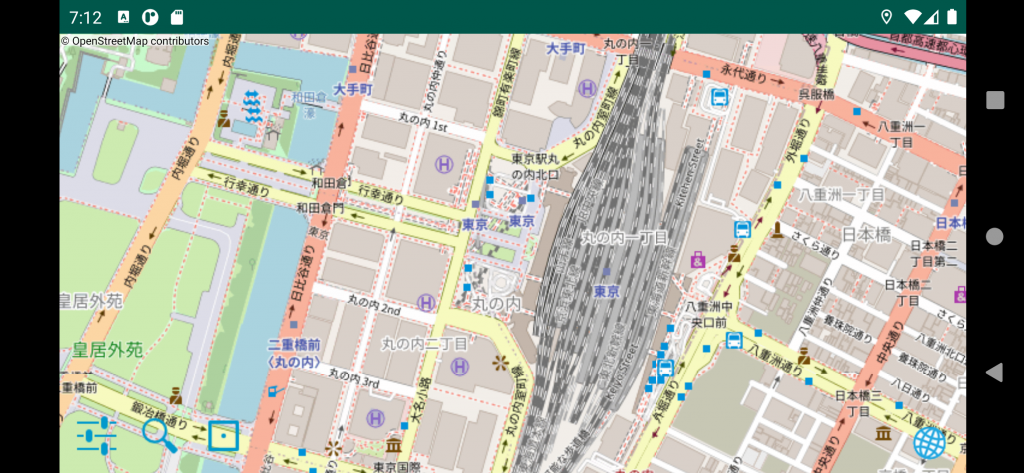Screen dimensions: 1024x473
Task: Tap the purple H icon near 丸の内 2nd
Action: coord(426,301)
